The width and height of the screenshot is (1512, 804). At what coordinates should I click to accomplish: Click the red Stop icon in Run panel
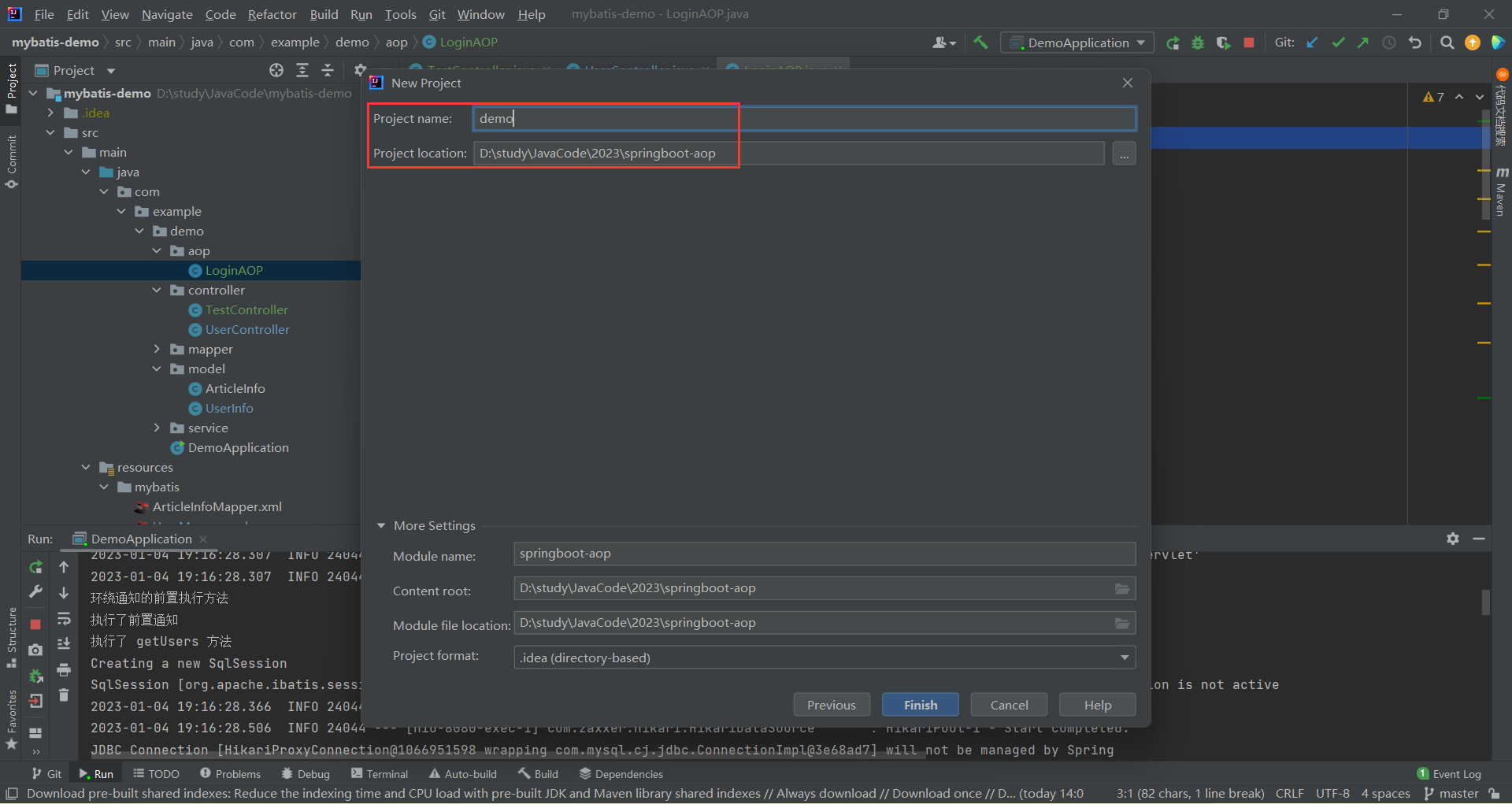[35, 624]
